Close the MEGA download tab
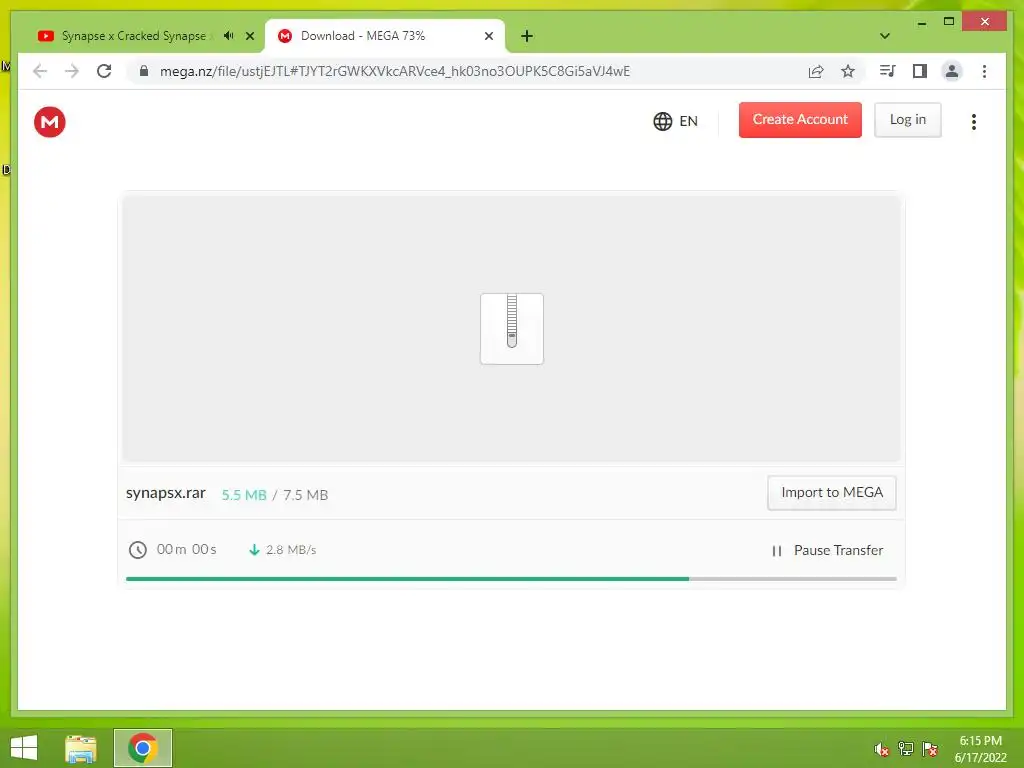The image size is (1024, 768). (488, 36)
